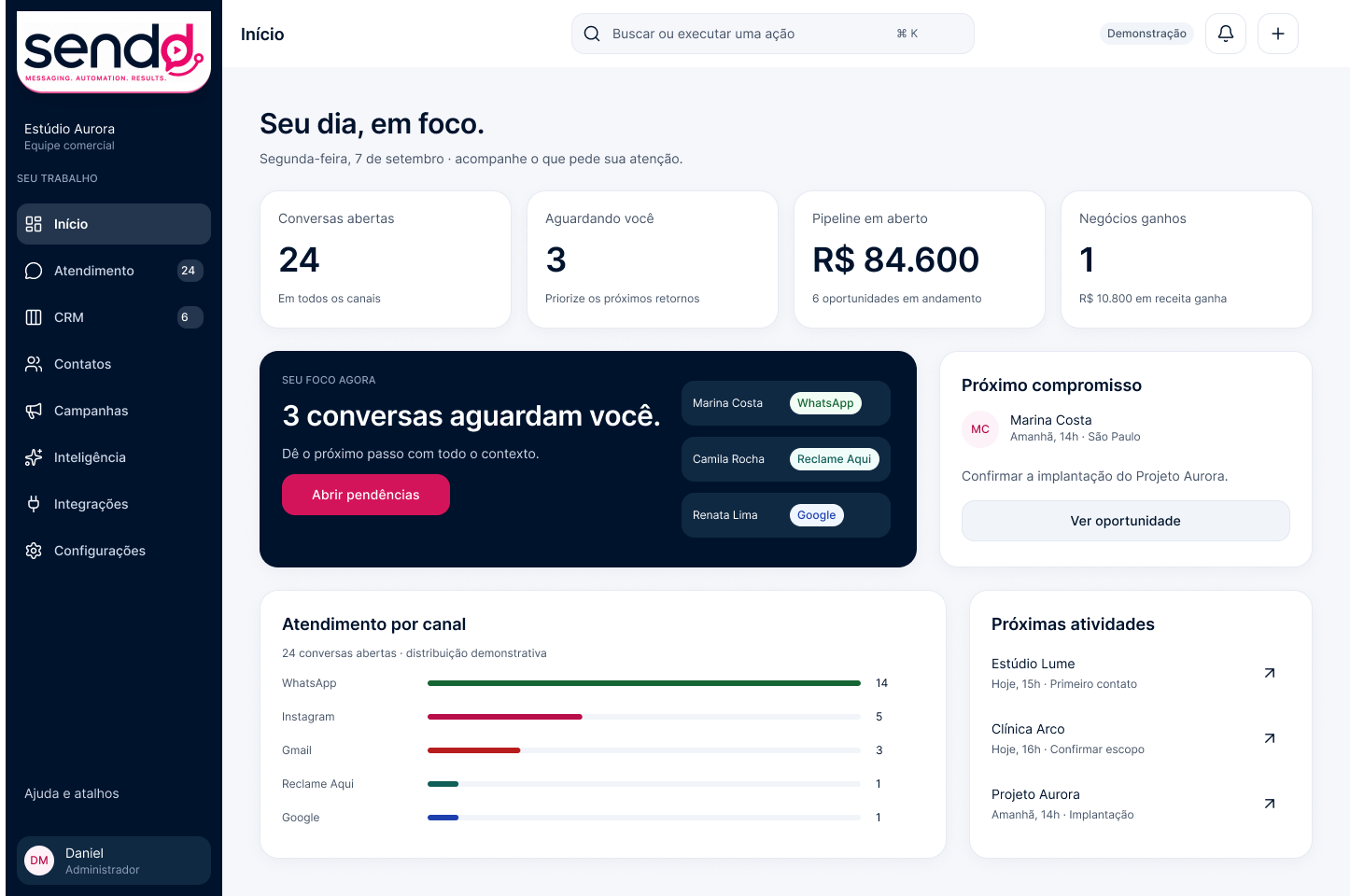1350x896 pixels.
Task: Open the CRM section
Action: [114, 317]
